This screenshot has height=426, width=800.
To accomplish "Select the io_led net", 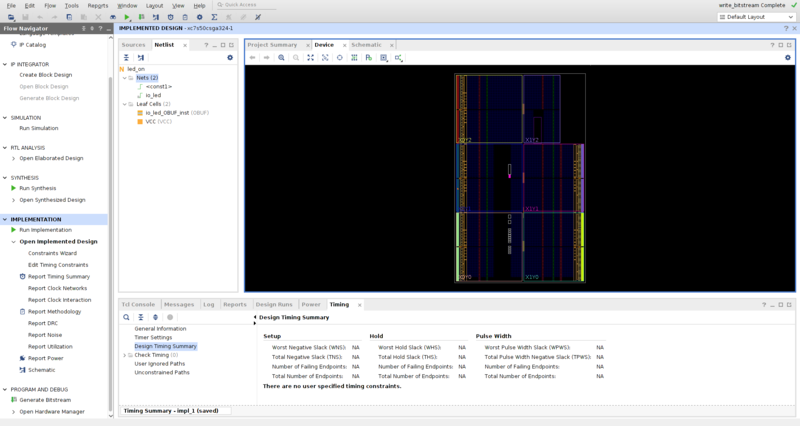I will pos(153,95).
